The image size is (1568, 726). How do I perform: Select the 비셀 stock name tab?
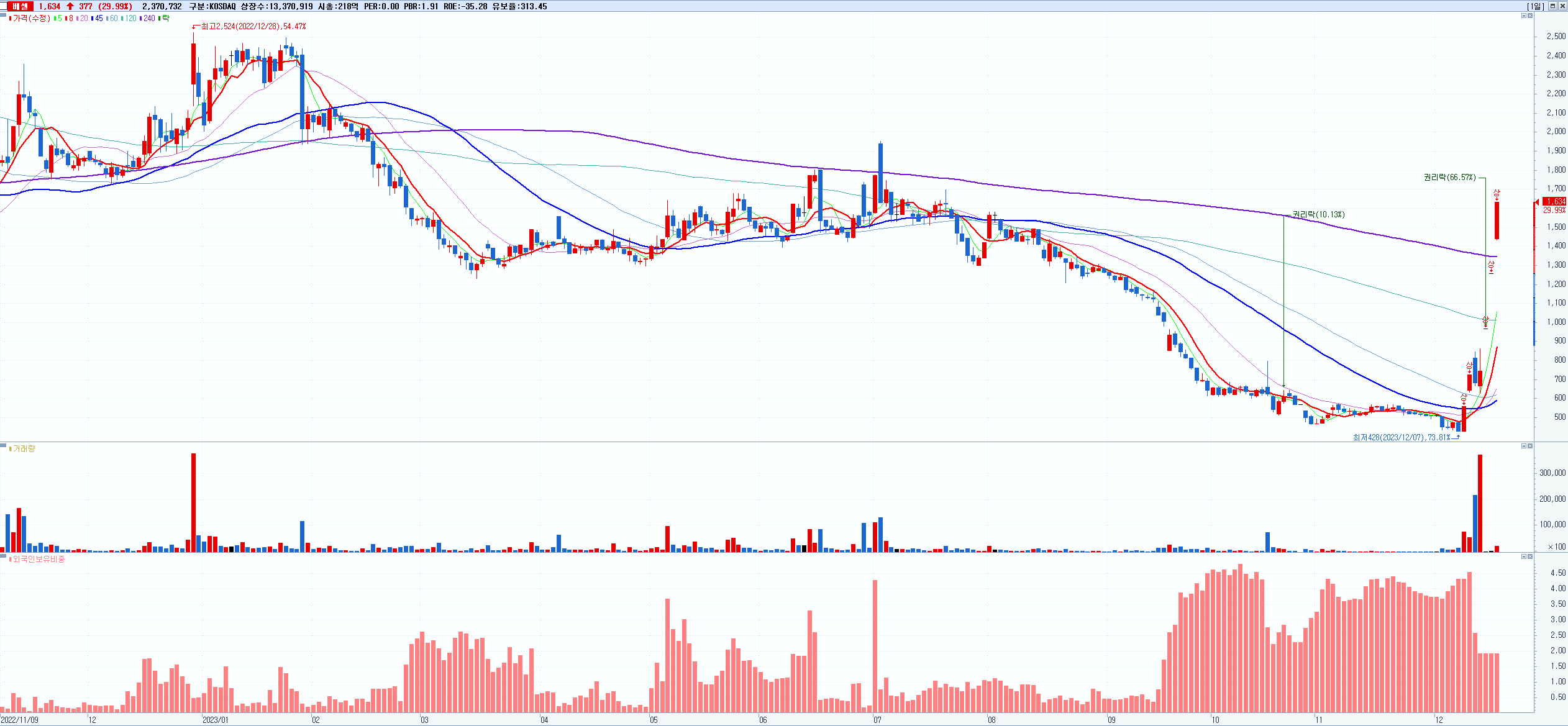(x=20, y=6)
